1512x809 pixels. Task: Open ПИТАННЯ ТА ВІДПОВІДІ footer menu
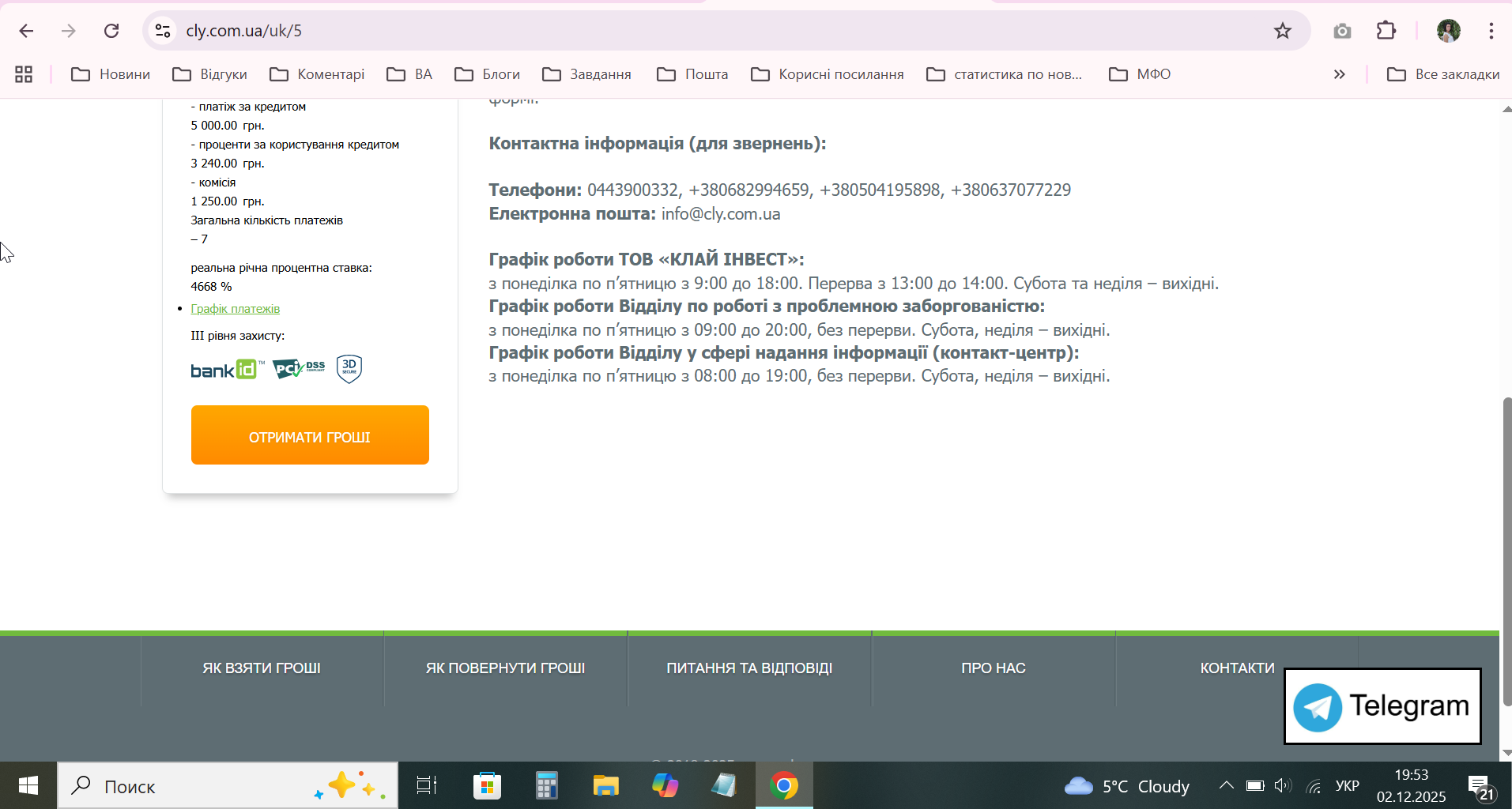tap(749, 668)
